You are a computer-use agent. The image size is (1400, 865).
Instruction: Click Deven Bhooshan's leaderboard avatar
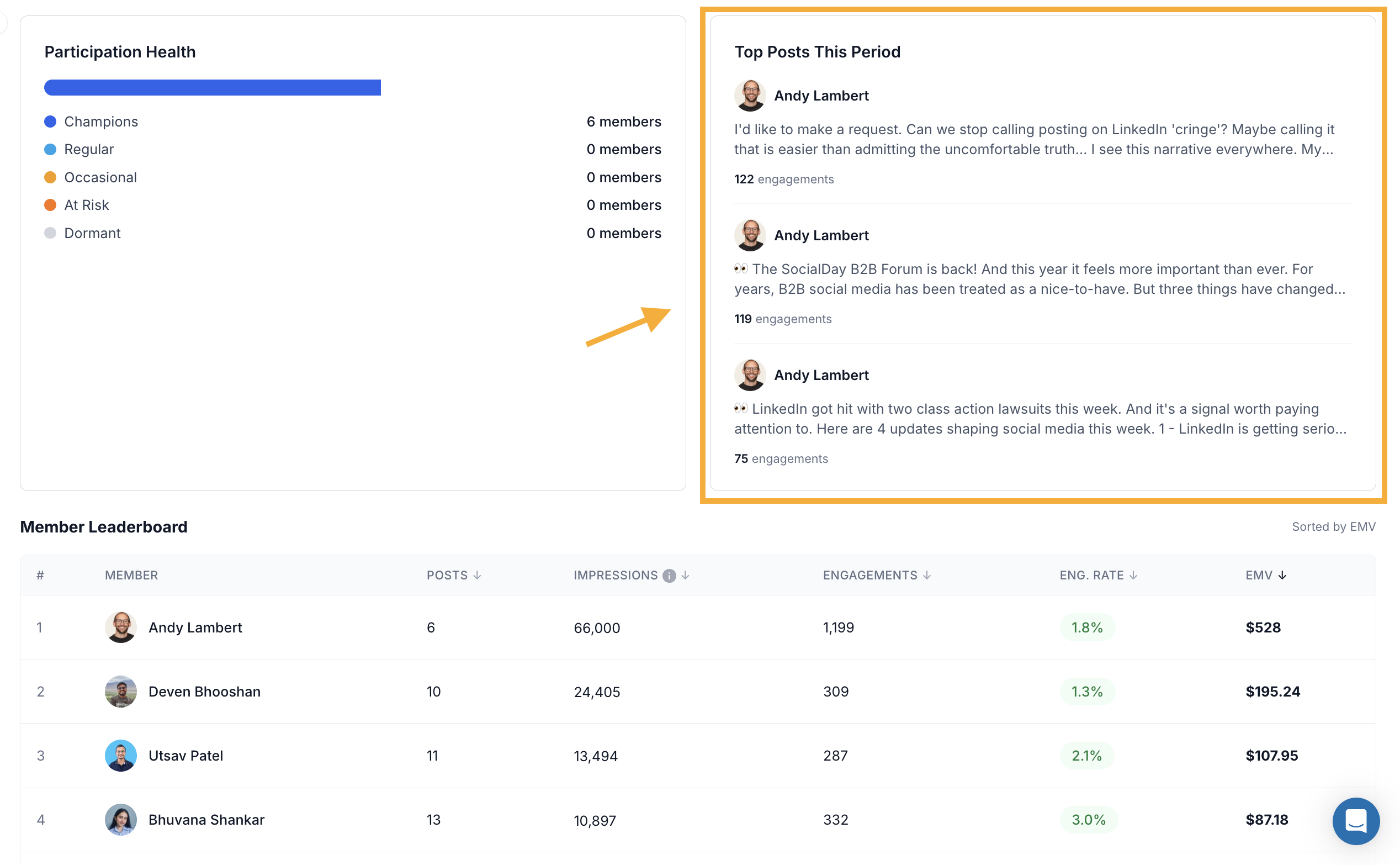120,692
